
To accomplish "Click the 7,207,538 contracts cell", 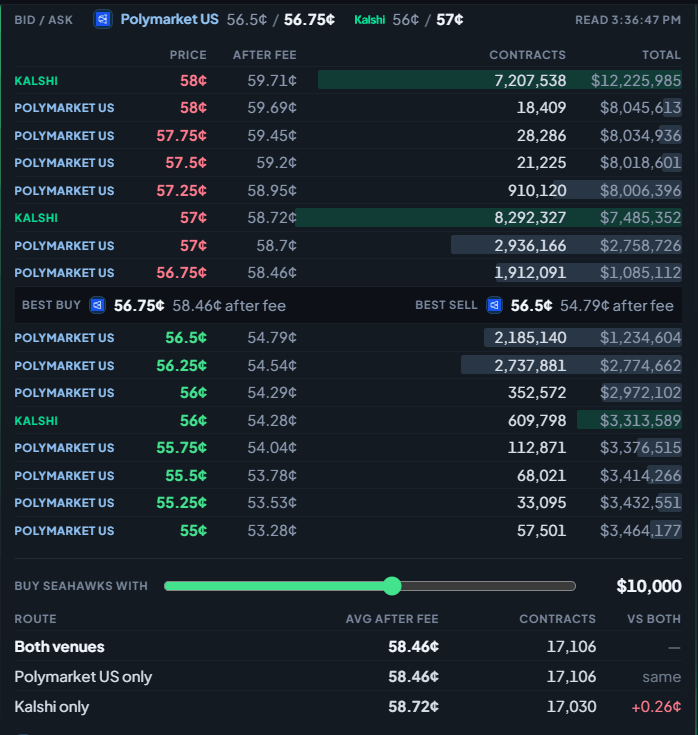I will (530, 81).
